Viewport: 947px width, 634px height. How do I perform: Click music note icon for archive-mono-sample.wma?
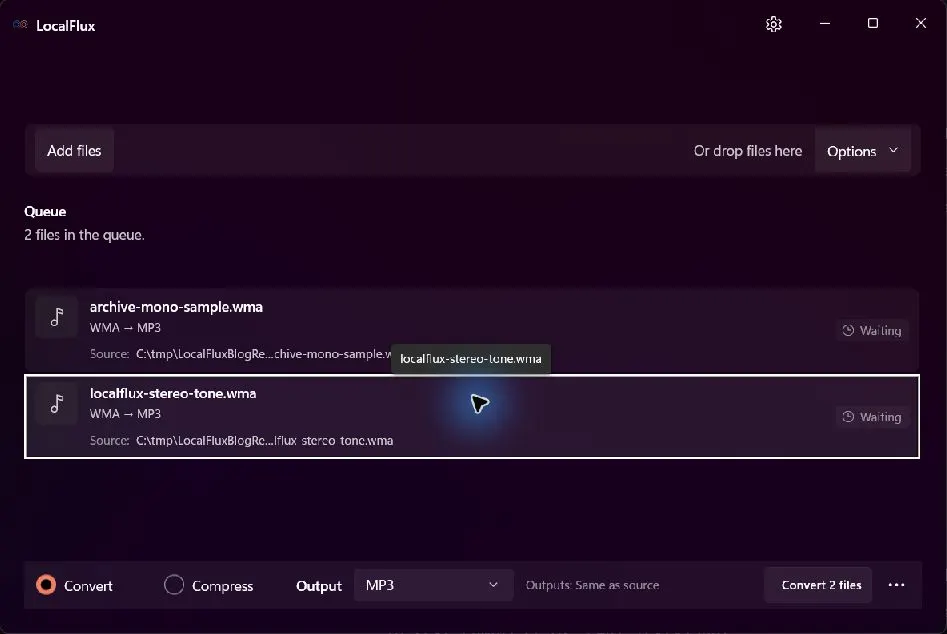coord(57,317)
